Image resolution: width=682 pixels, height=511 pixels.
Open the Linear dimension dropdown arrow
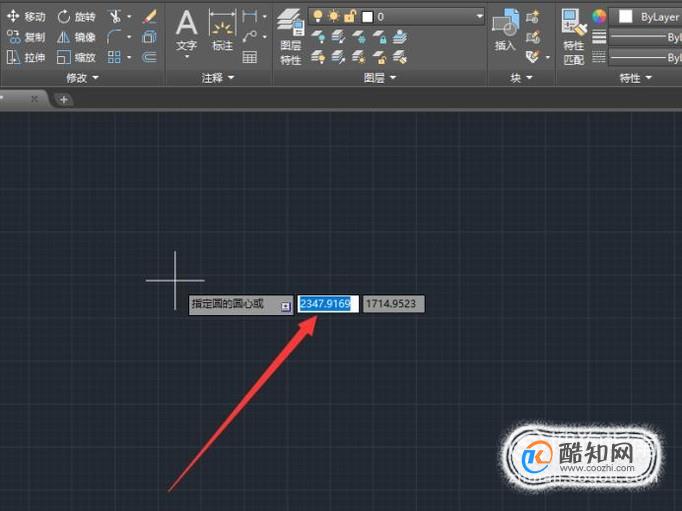(264, 17)
